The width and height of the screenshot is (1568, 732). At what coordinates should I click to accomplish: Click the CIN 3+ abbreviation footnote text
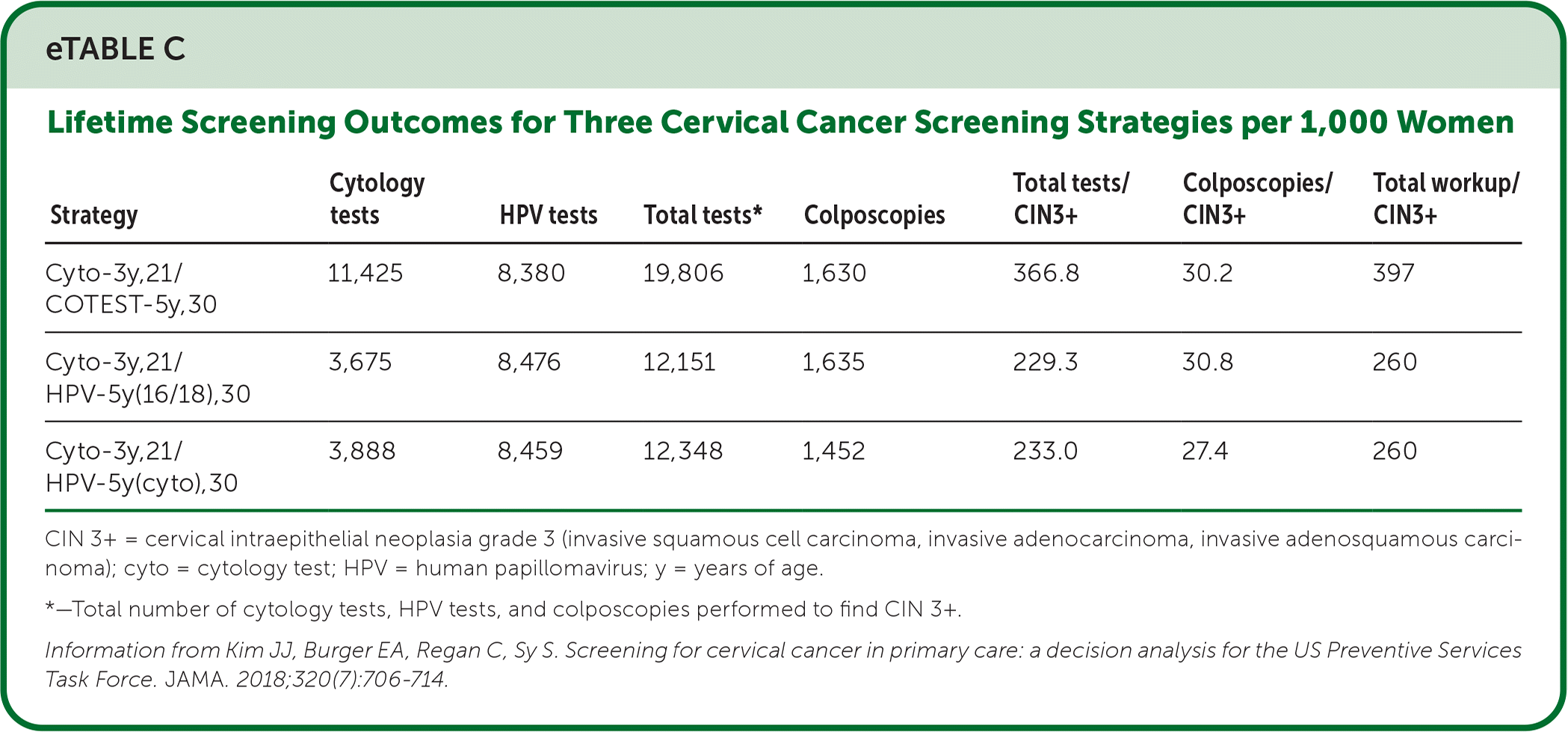click(783, 553)
